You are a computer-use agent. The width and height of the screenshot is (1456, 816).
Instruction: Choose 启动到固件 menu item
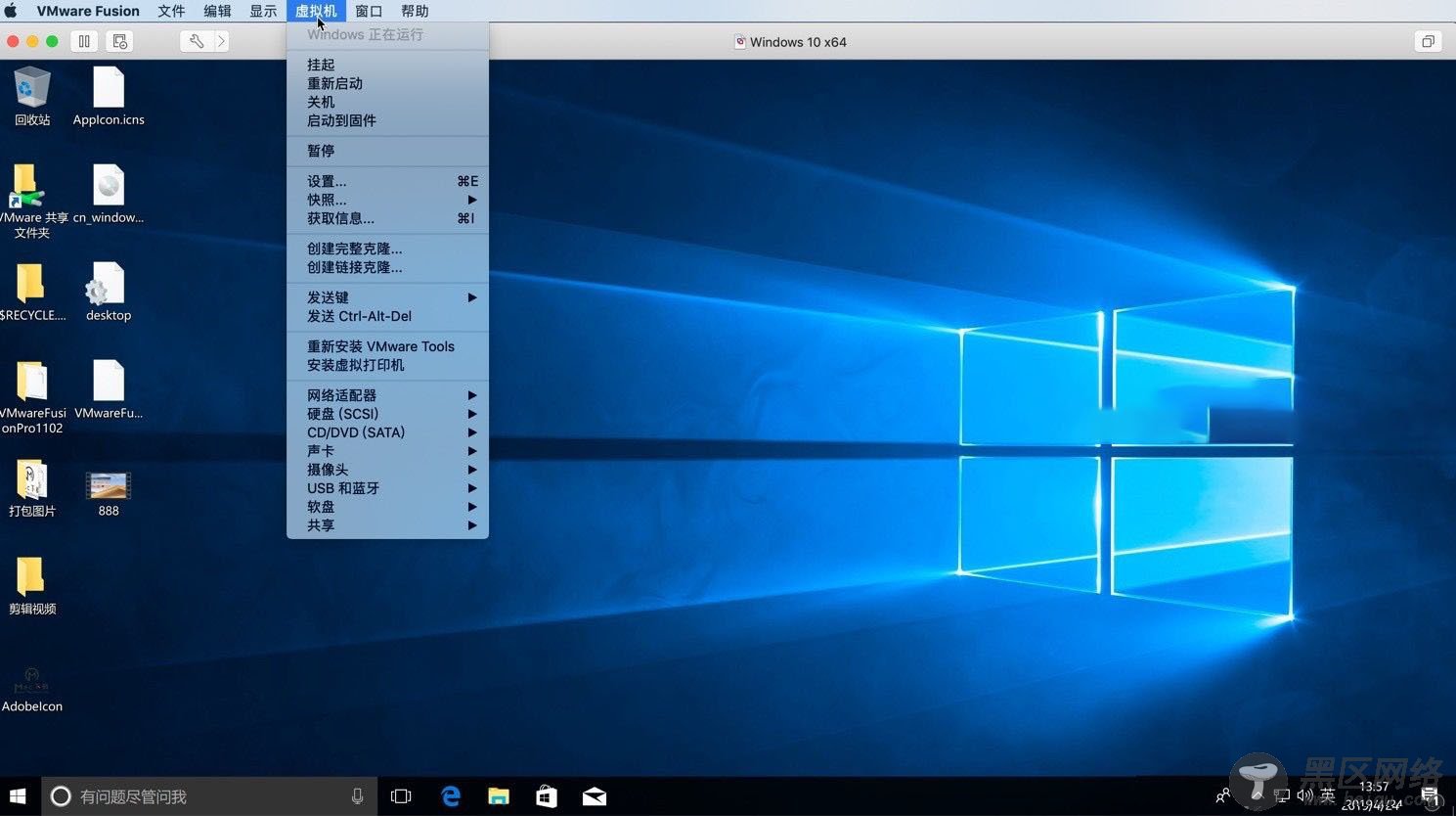[x=387, y=120]
